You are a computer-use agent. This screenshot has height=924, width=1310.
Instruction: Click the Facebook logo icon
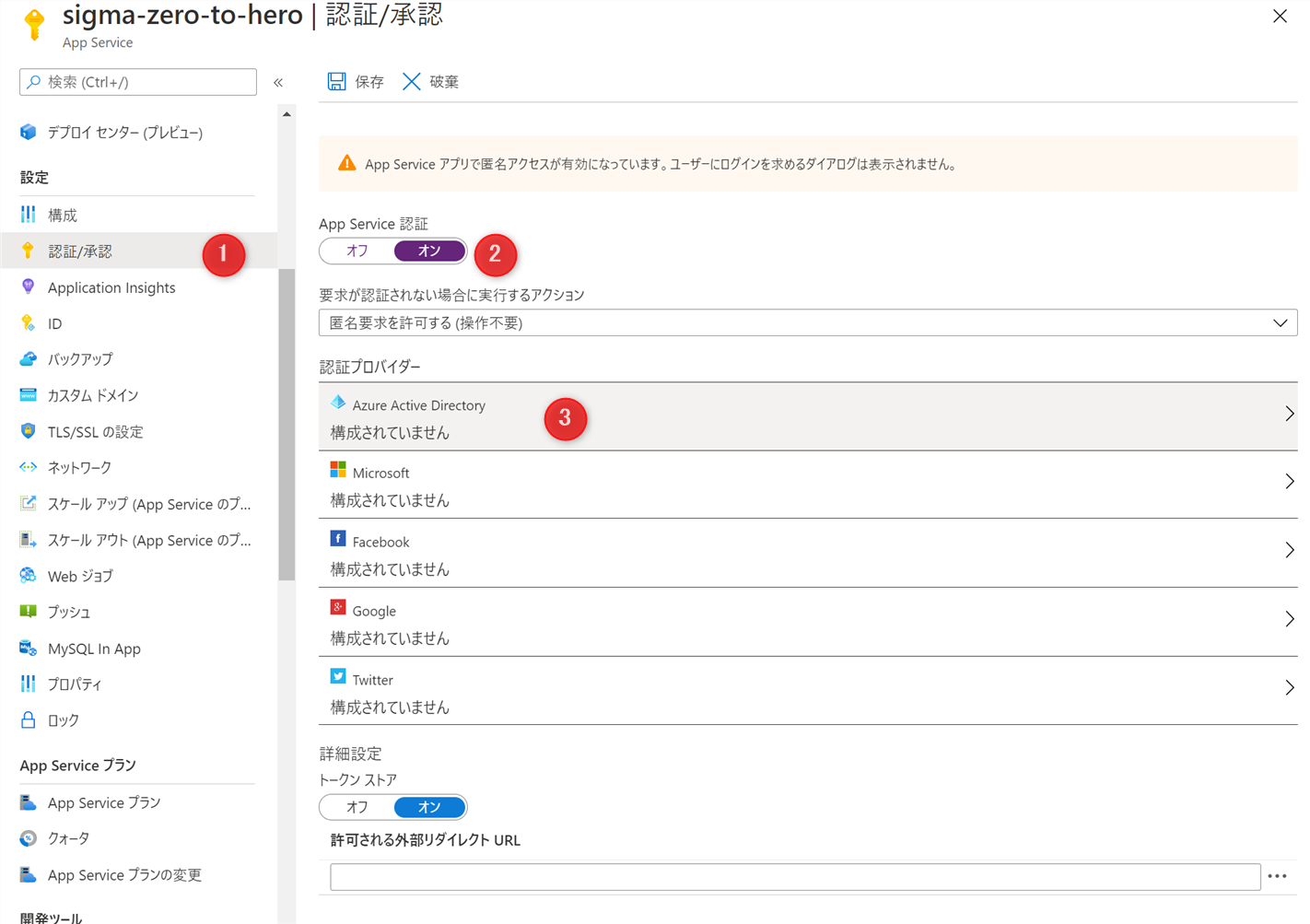click(x=338, y=539)
